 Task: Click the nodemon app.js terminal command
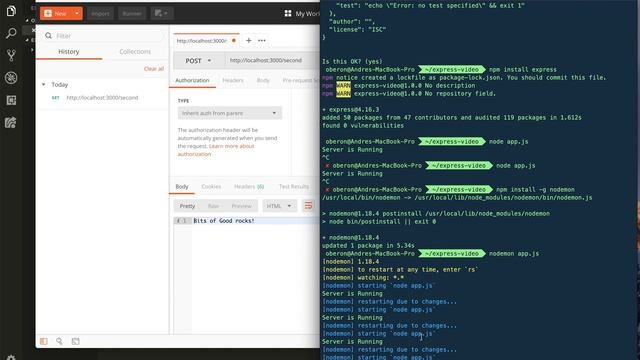tap(514, 253)
